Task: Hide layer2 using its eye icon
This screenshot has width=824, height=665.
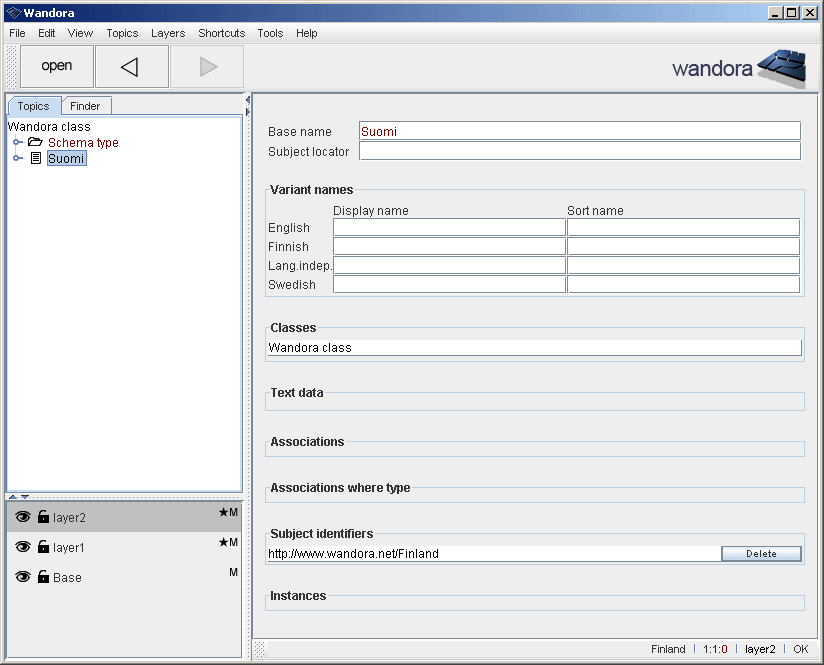Action: 23,517
